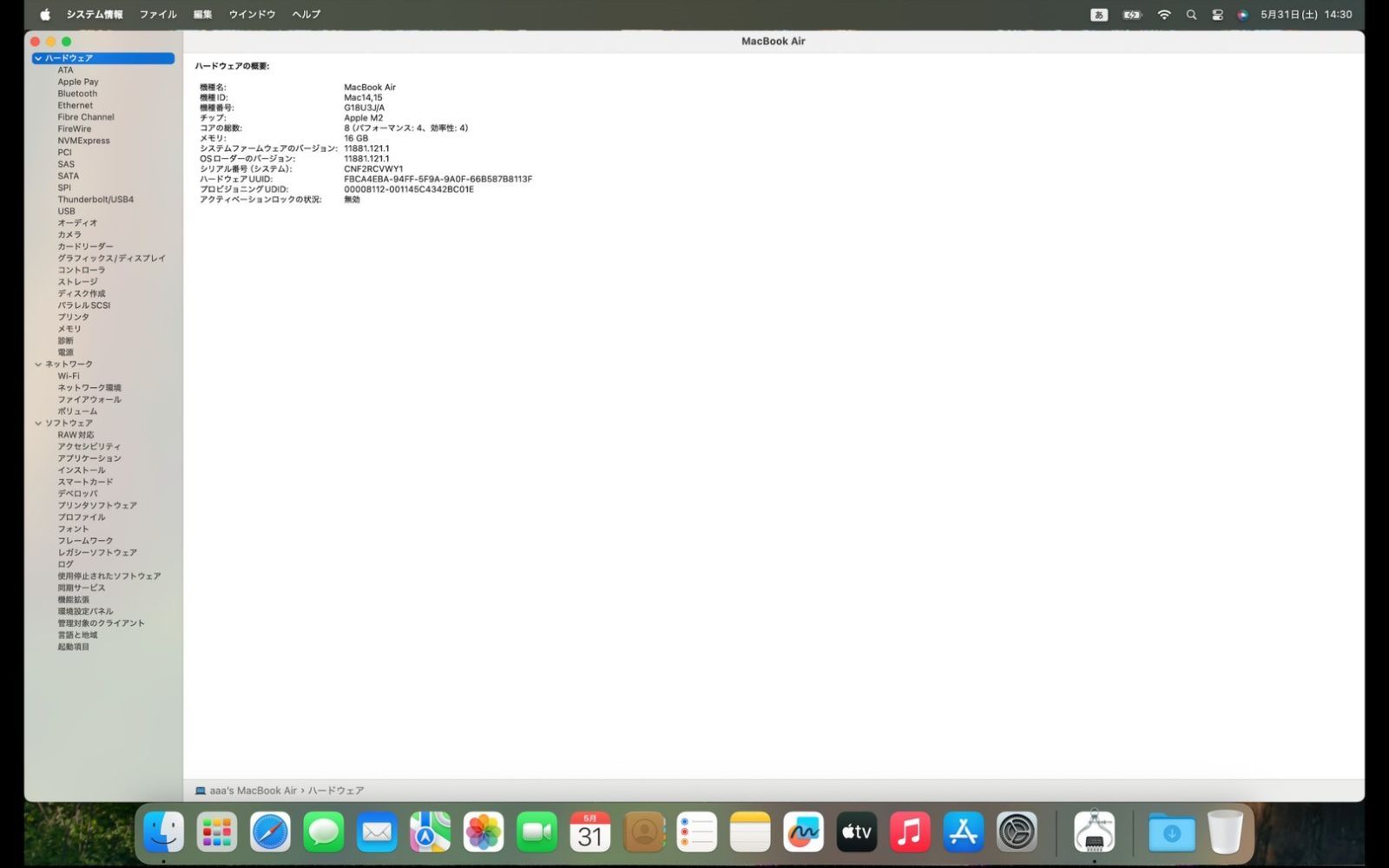The width and height of the screenshot is (1389, 868).
Task: Click the Mac14,15 model ID value
Action: [x=363, y=98]
